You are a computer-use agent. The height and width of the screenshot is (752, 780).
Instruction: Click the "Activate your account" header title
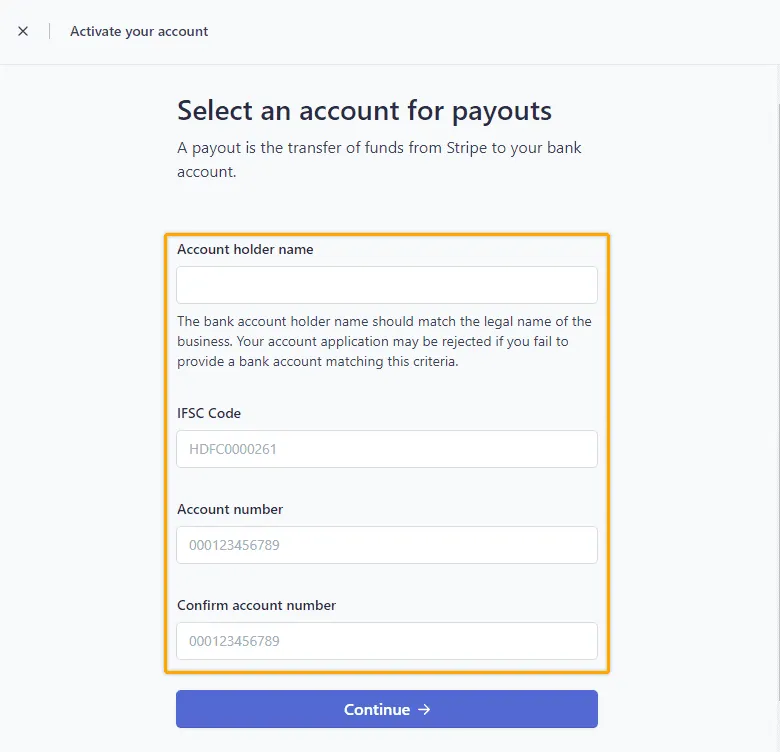pos(139,31)
